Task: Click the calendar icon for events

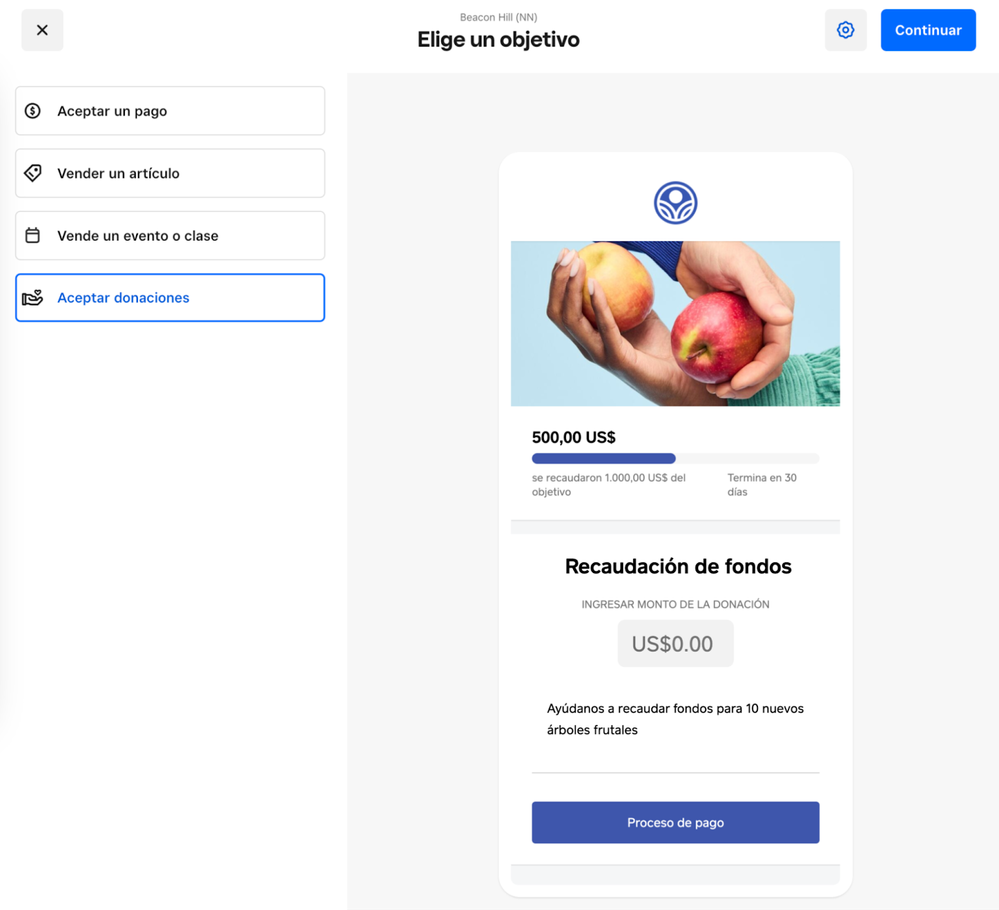Action: tap(33, 236)
